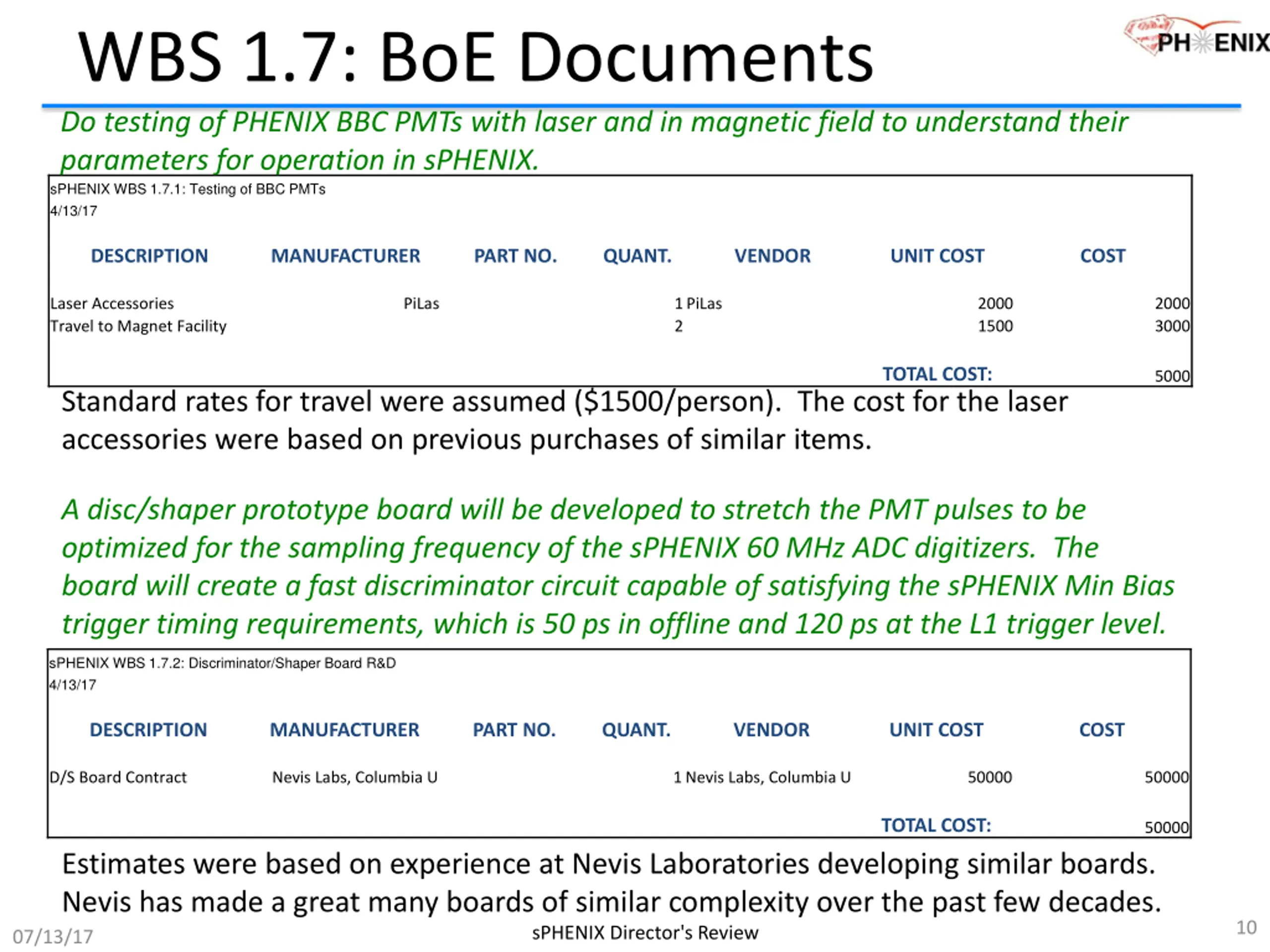Image resolution: width=1270 pixels, height=952 pixels.
Task: Click the 'Laser Accessories' table row label
Action: (x=112, y=303)
